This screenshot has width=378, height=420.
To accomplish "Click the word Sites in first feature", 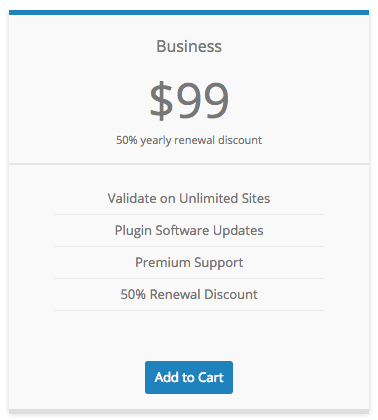I will pyautogui.click(x=256, y=198).
